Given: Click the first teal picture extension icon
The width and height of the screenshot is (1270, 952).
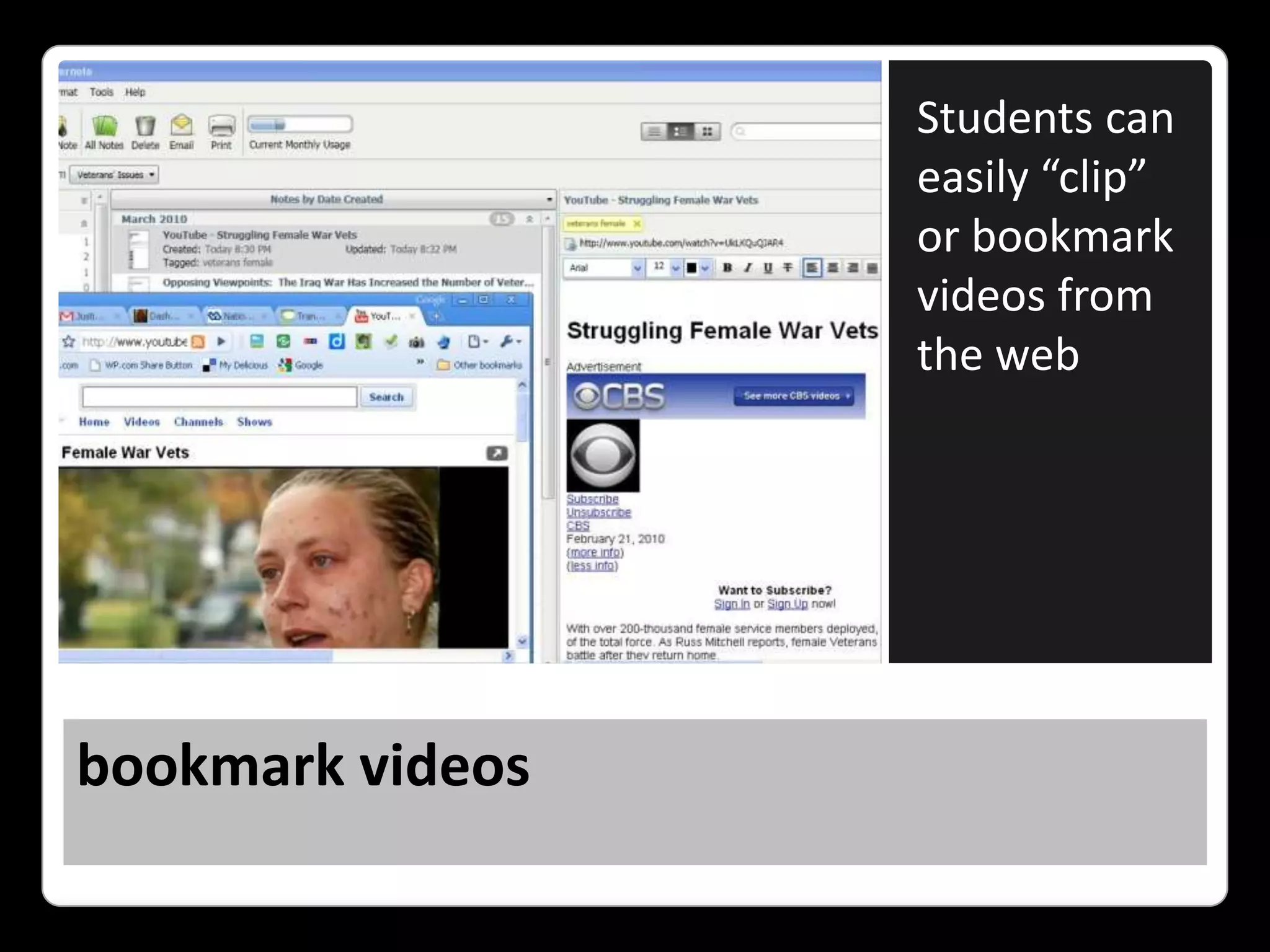Looking at the screenshot, I should (257, 341).
